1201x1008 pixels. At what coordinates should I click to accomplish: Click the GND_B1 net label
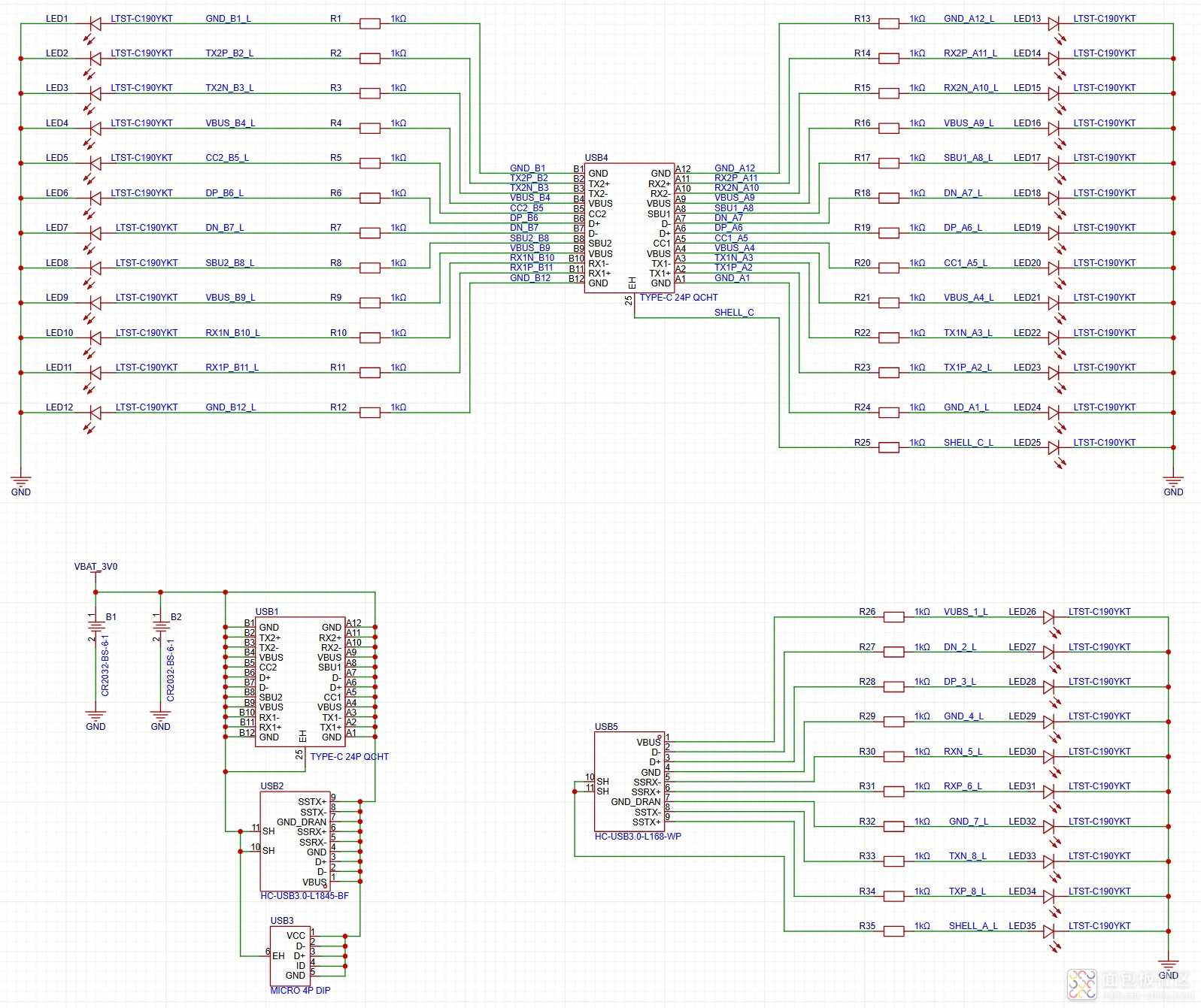[527, 168]
